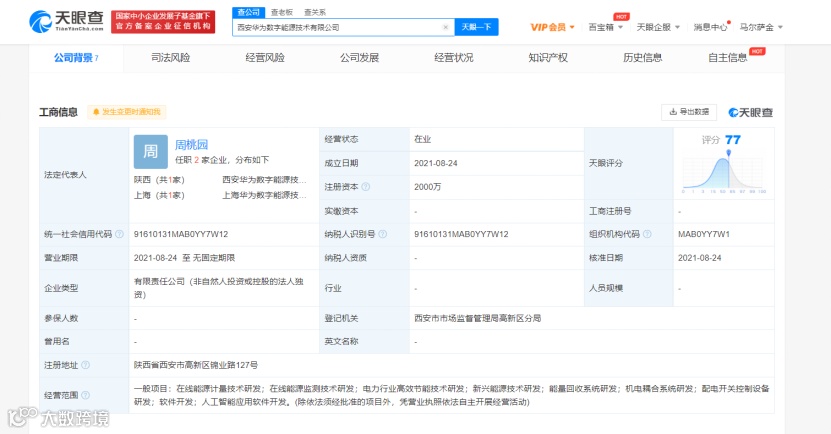
Task: Select the 注册资本 value 2000万
Action: pos(428,187)
